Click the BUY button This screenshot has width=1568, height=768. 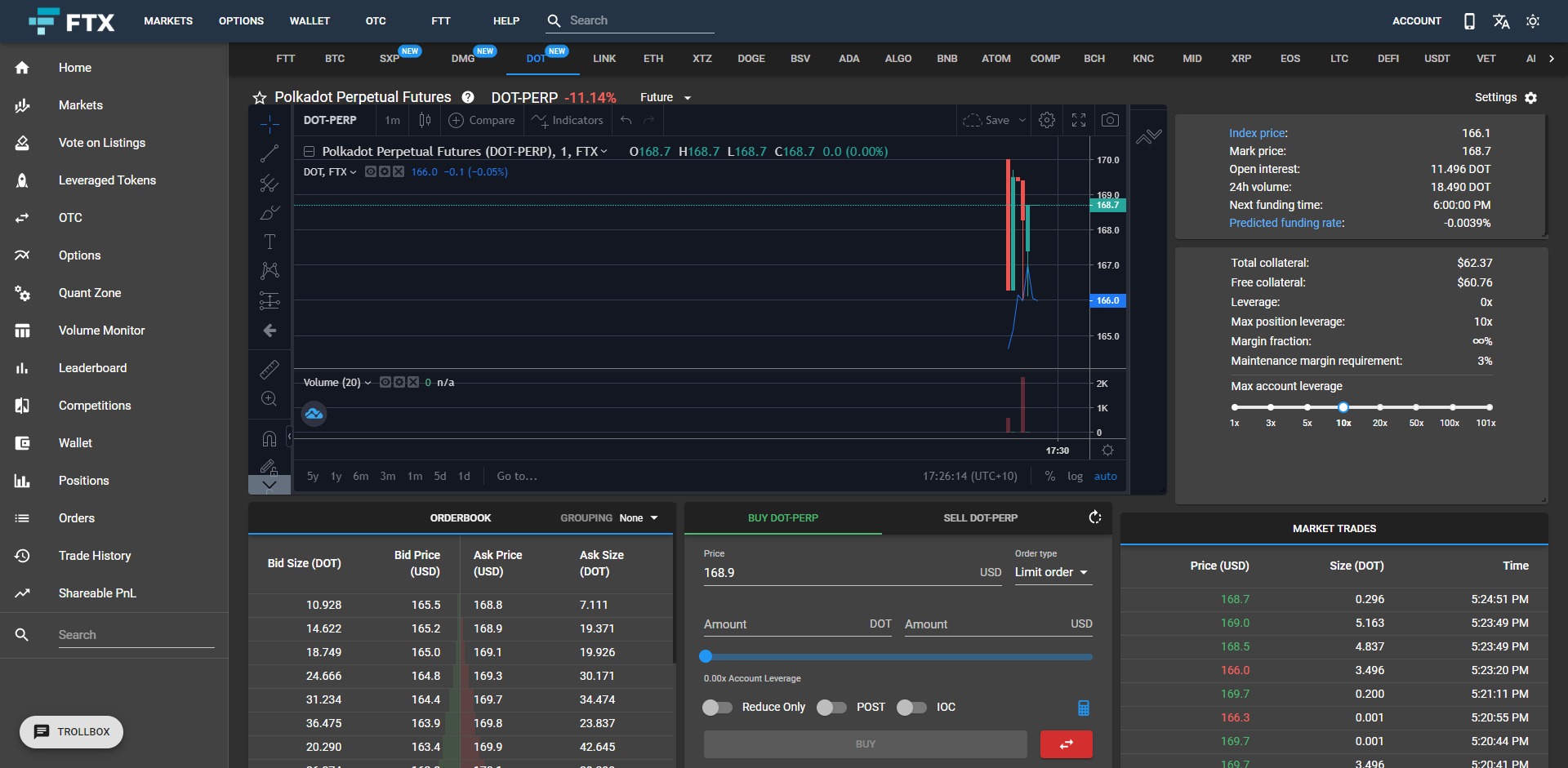pyautogui.click(x=865, y=744)
